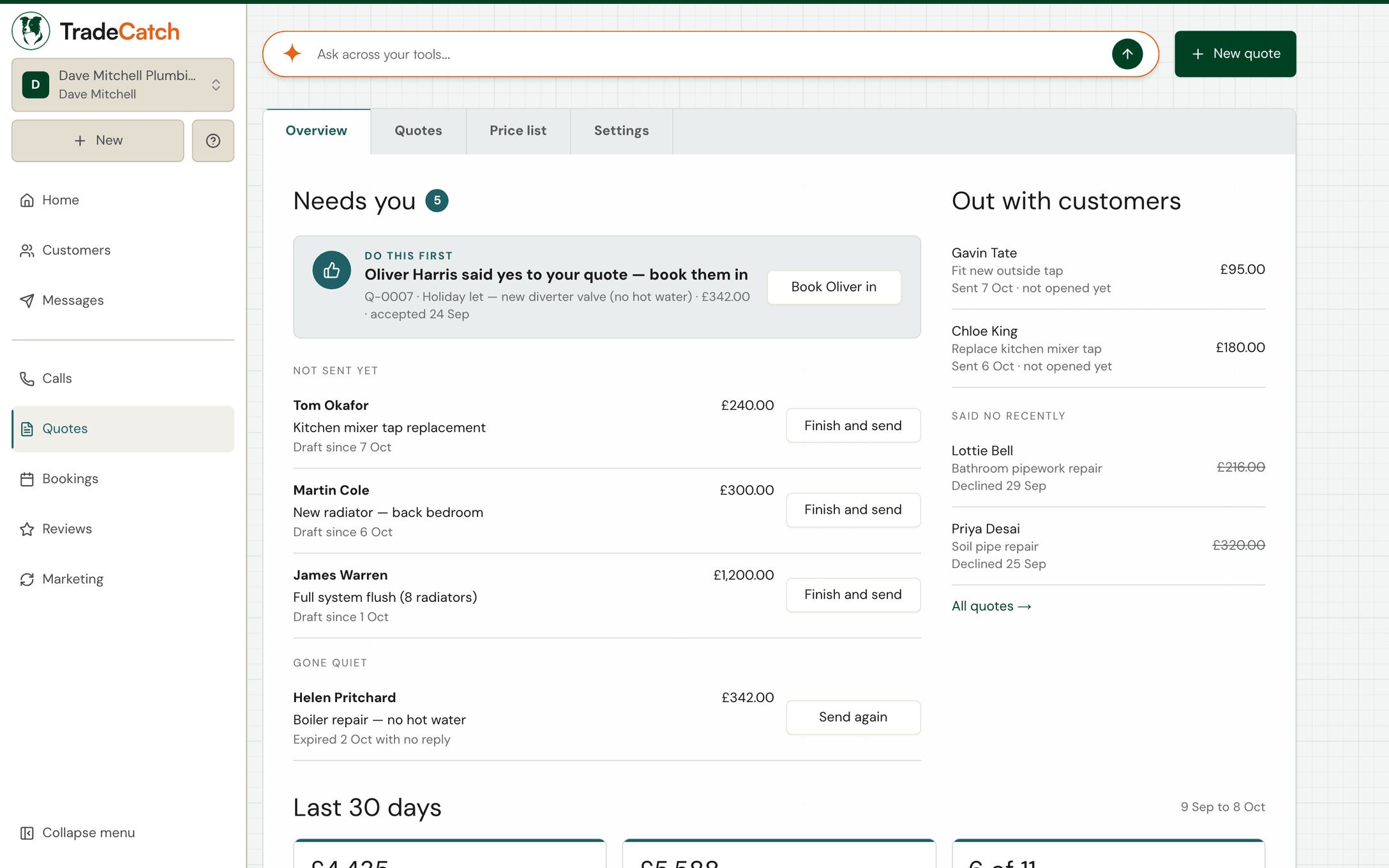This screenshot has width=1389, height=868.
Task: Click the green D account avatar
Action: [x=36, y=85]
